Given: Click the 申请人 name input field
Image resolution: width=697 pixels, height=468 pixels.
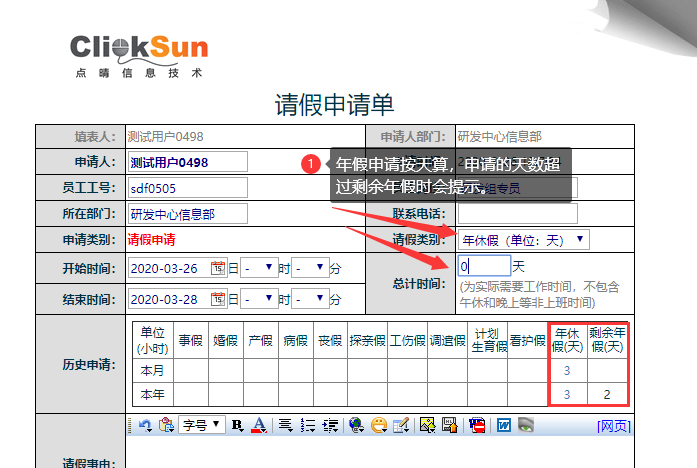Looking at the screenshot, I should tap(187, 162).
